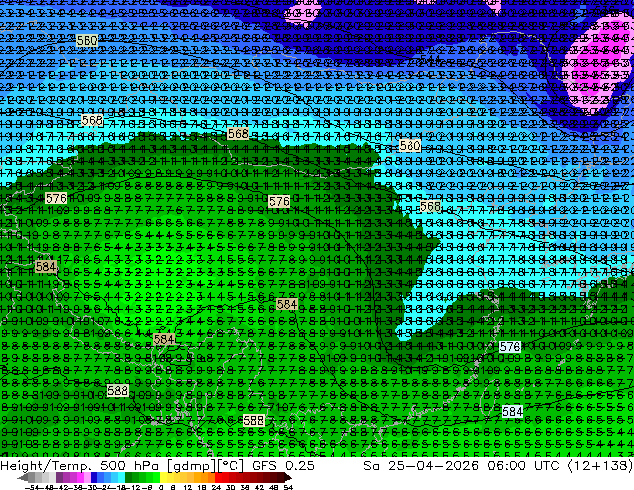634x490 pixels.
Task: Select the gray segment of the colorbar
Action: (32, 478)
